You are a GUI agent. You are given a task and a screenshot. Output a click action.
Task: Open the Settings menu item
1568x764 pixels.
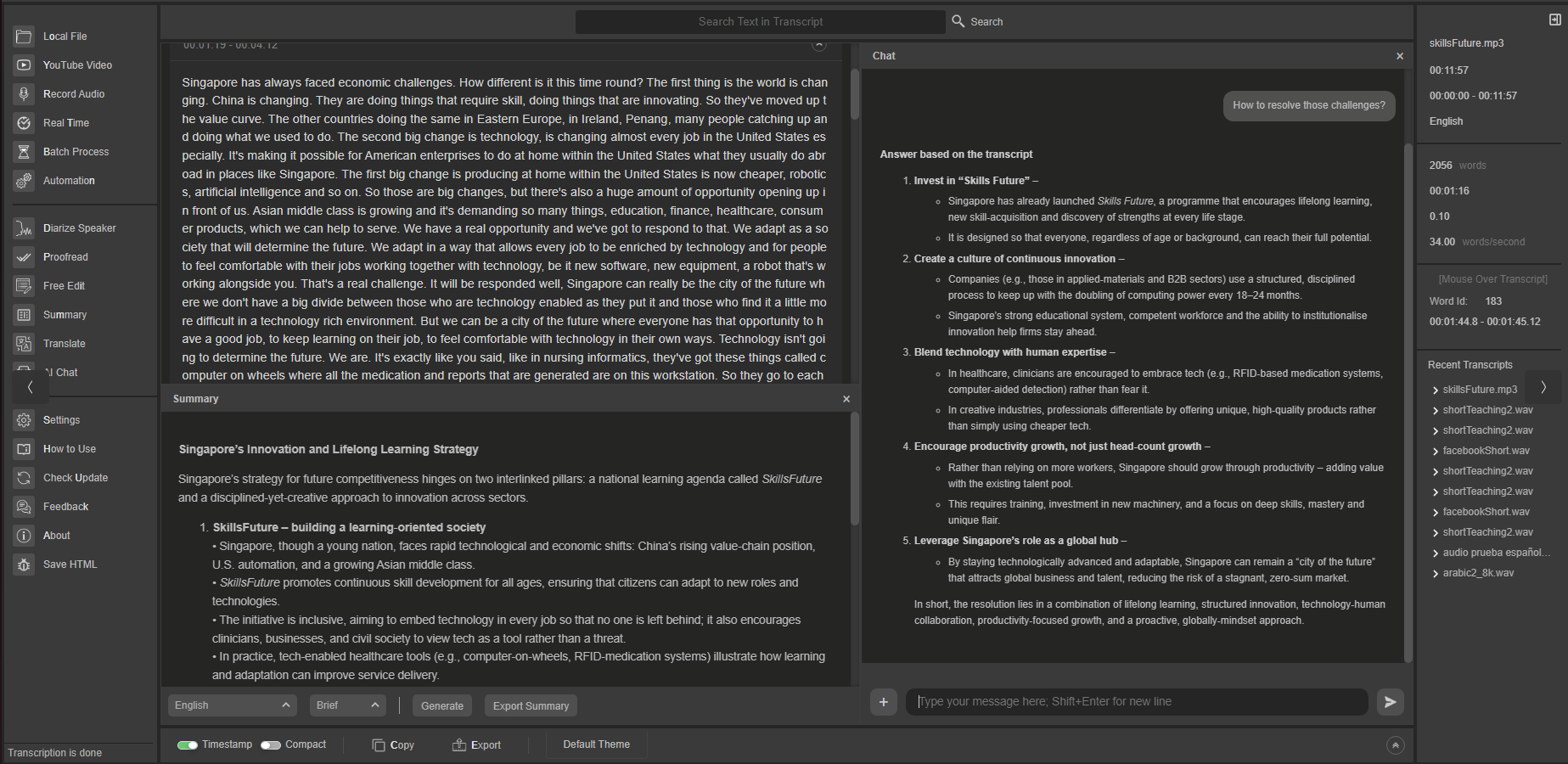tap(61, 420)
